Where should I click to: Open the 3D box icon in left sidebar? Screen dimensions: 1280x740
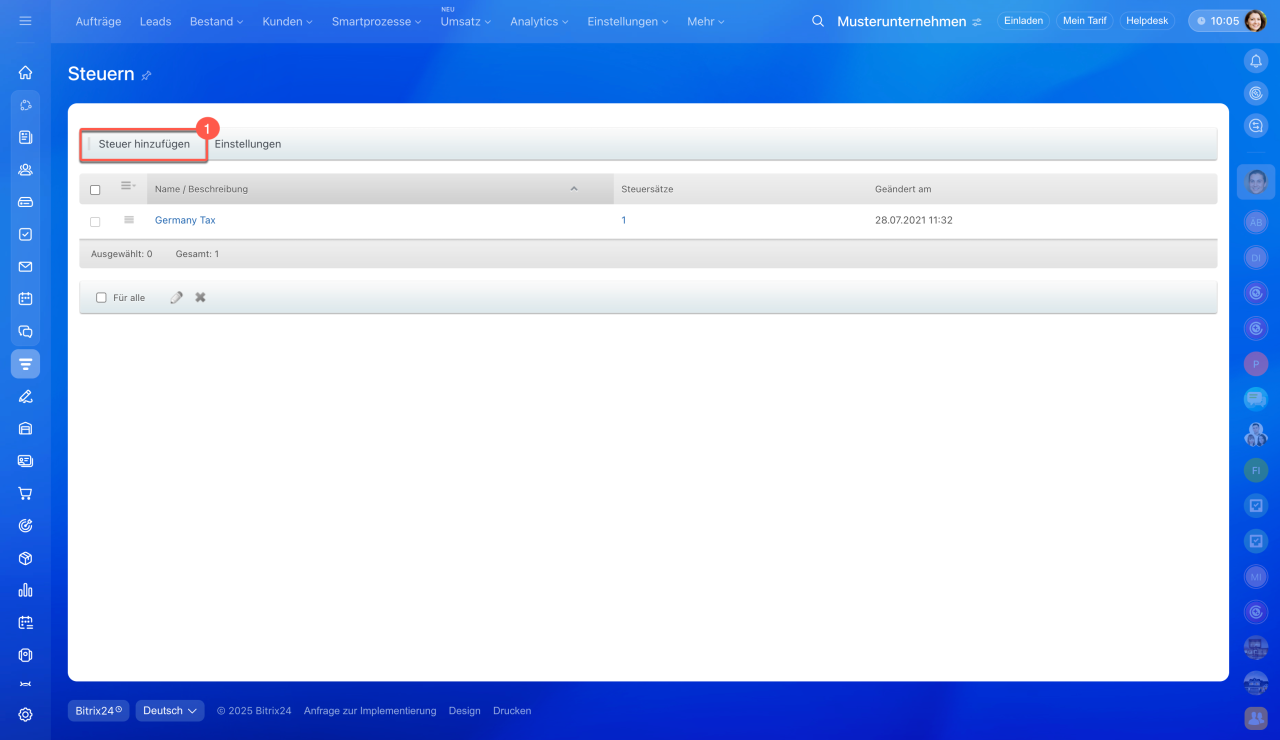point(25,558)
